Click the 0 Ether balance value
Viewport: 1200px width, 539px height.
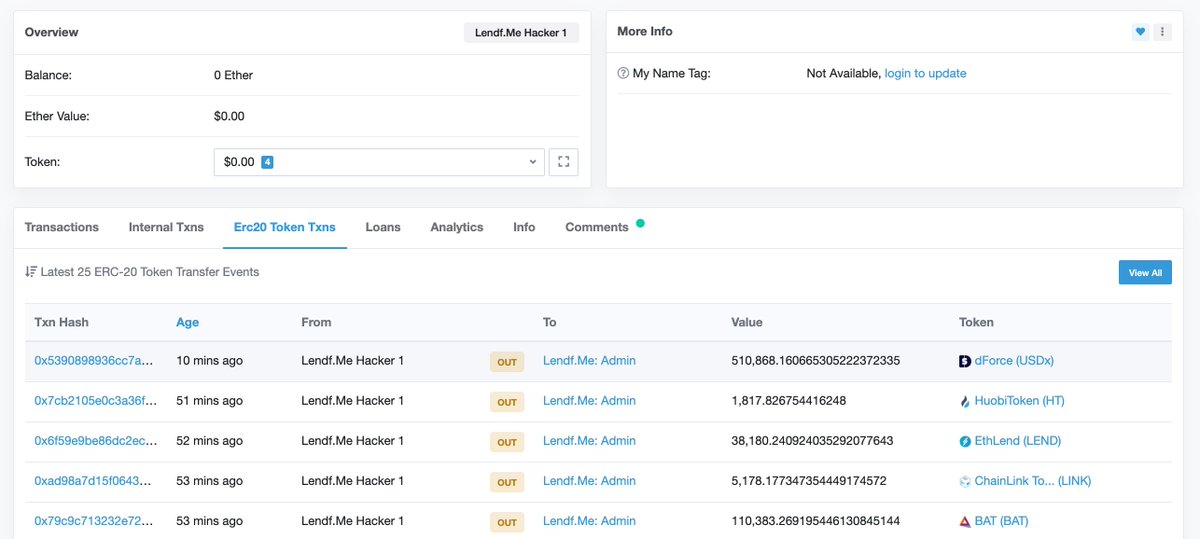tap(233, 75)
